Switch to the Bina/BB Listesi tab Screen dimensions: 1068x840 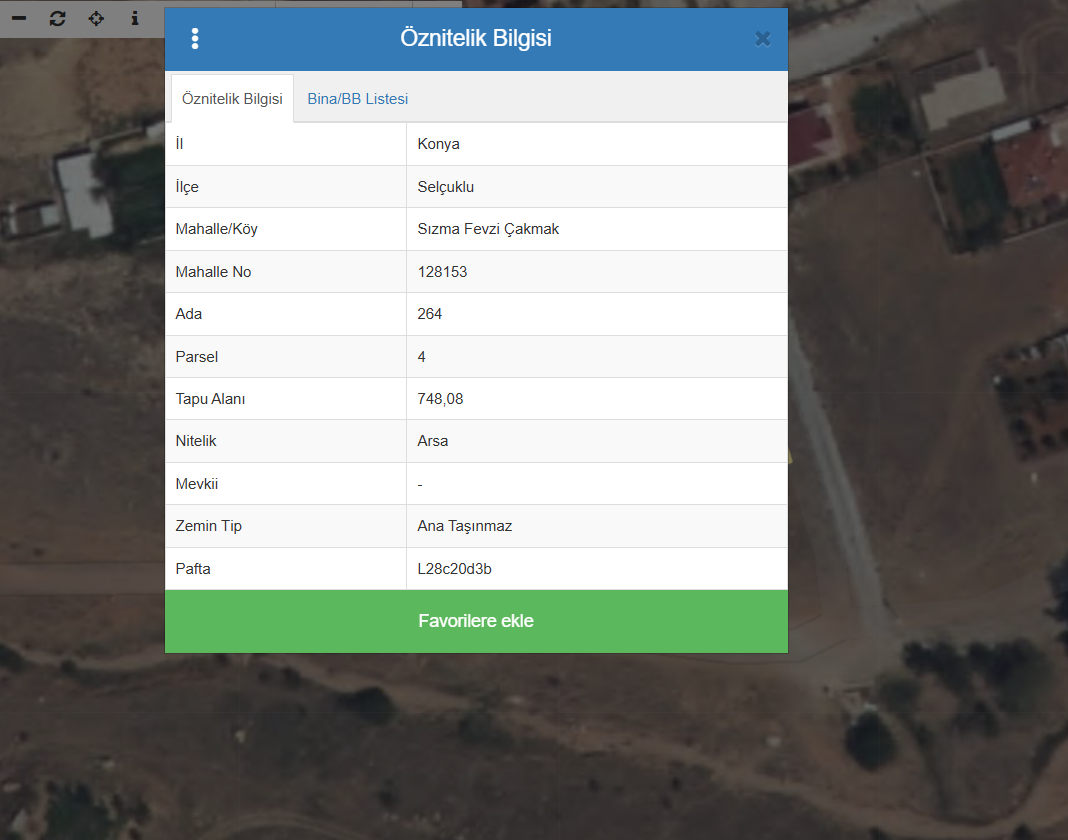tap(358, 99)
